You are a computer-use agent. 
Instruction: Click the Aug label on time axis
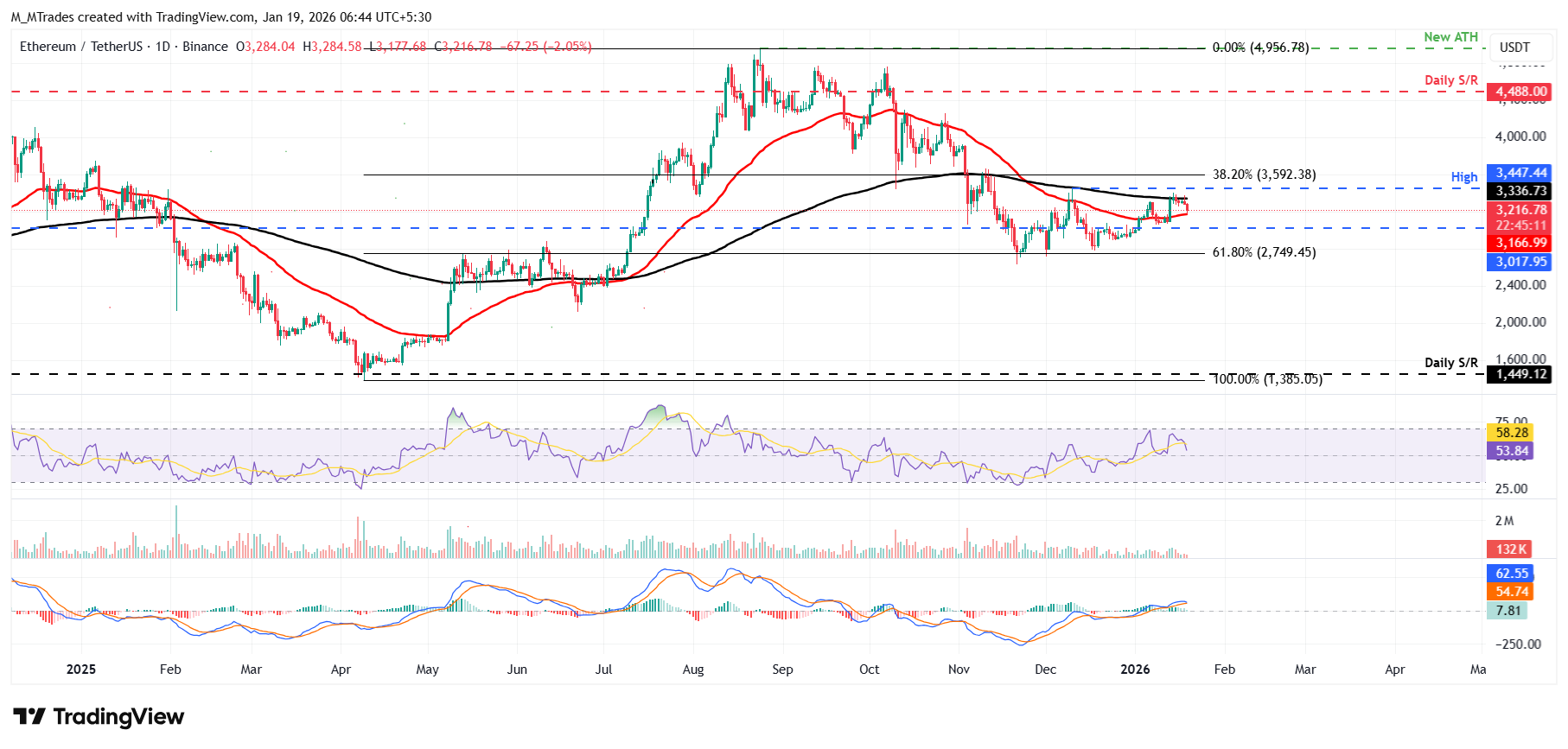(693, 670)
